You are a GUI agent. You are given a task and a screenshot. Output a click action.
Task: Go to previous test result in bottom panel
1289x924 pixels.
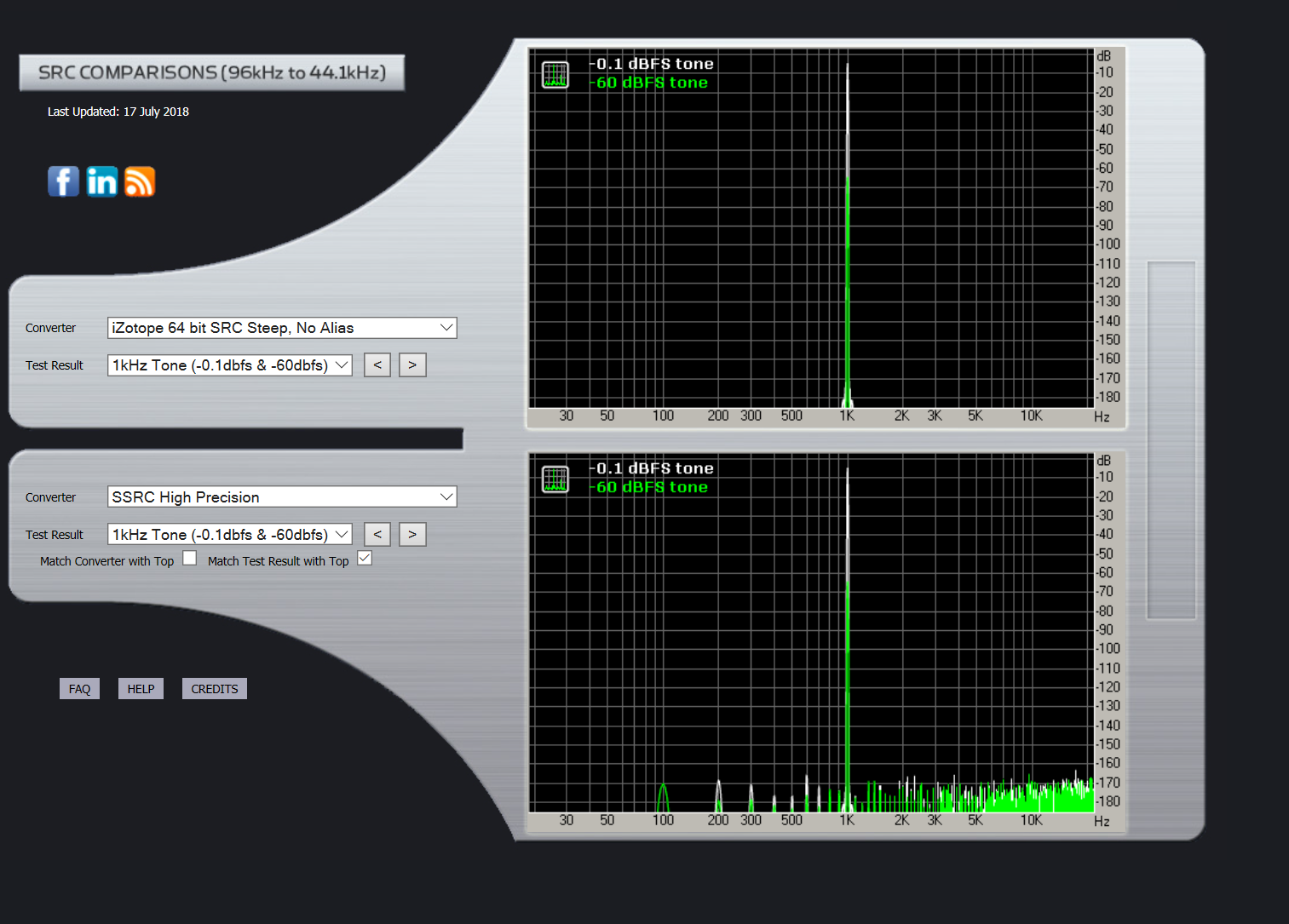pos(377,535)
